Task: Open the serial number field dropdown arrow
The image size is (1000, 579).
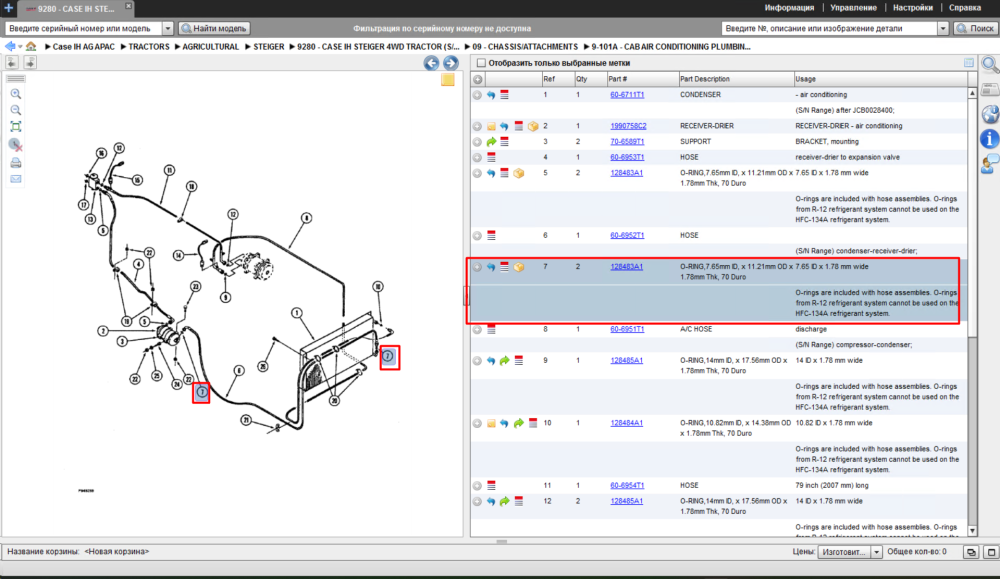Action: (x=168, y=28)
